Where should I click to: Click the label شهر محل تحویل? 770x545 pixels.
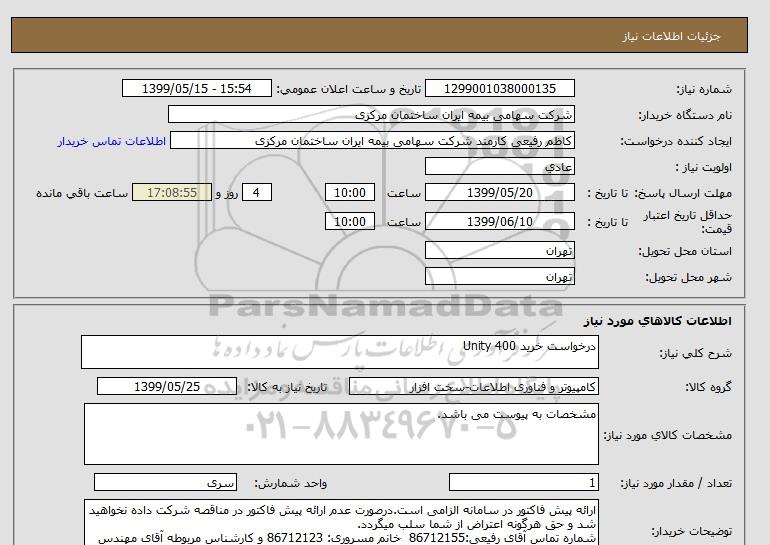(688, 277)
